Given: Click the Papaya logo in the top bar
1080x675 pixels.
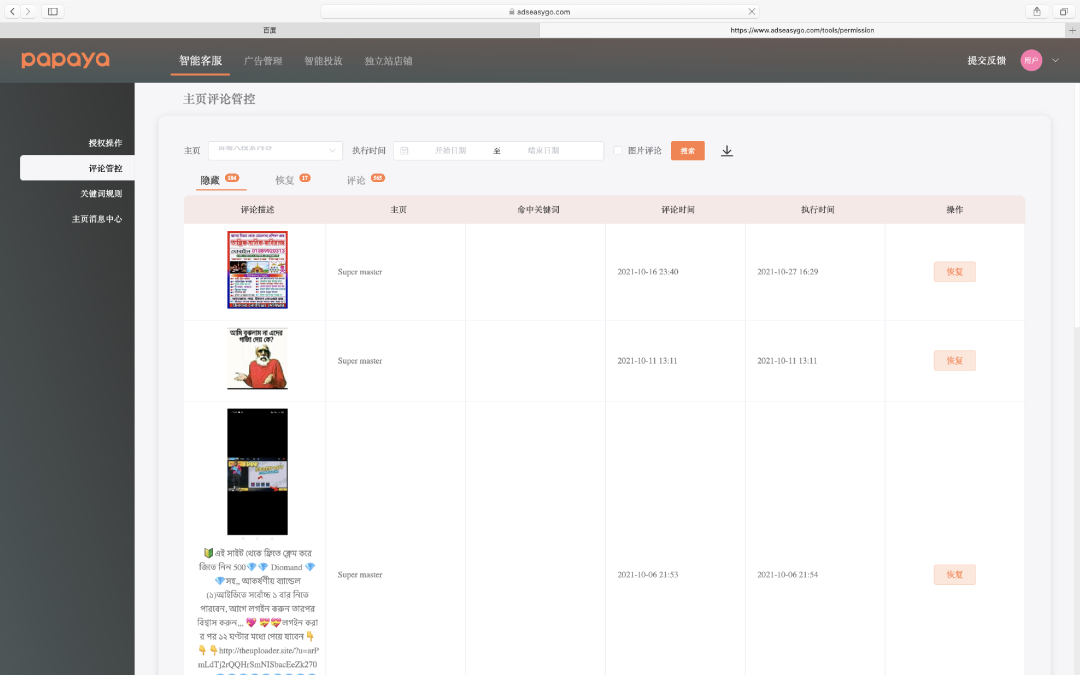Looking at the screenshot, I should [64, 59].
